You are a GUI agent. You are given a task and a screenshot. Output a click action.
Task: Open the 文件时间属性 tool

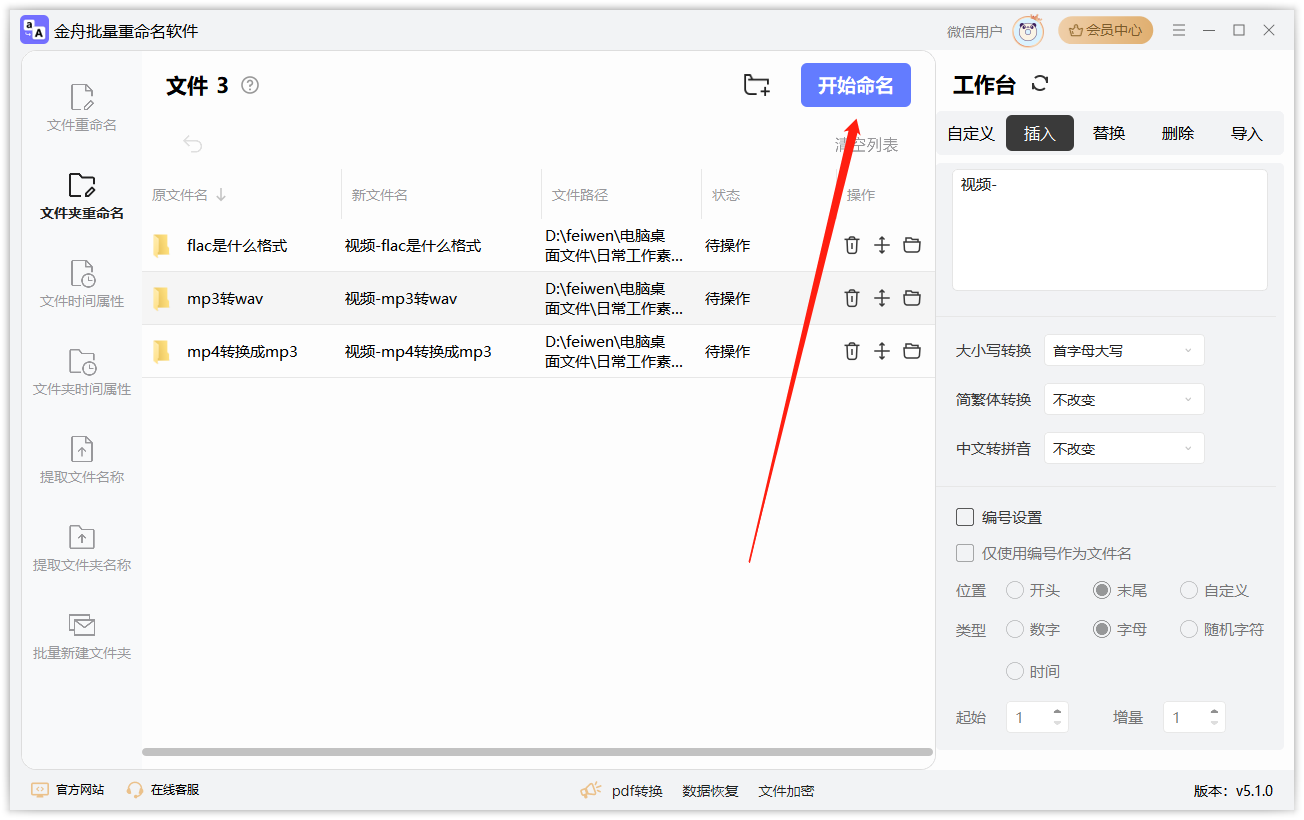click(x=80, y=286)
